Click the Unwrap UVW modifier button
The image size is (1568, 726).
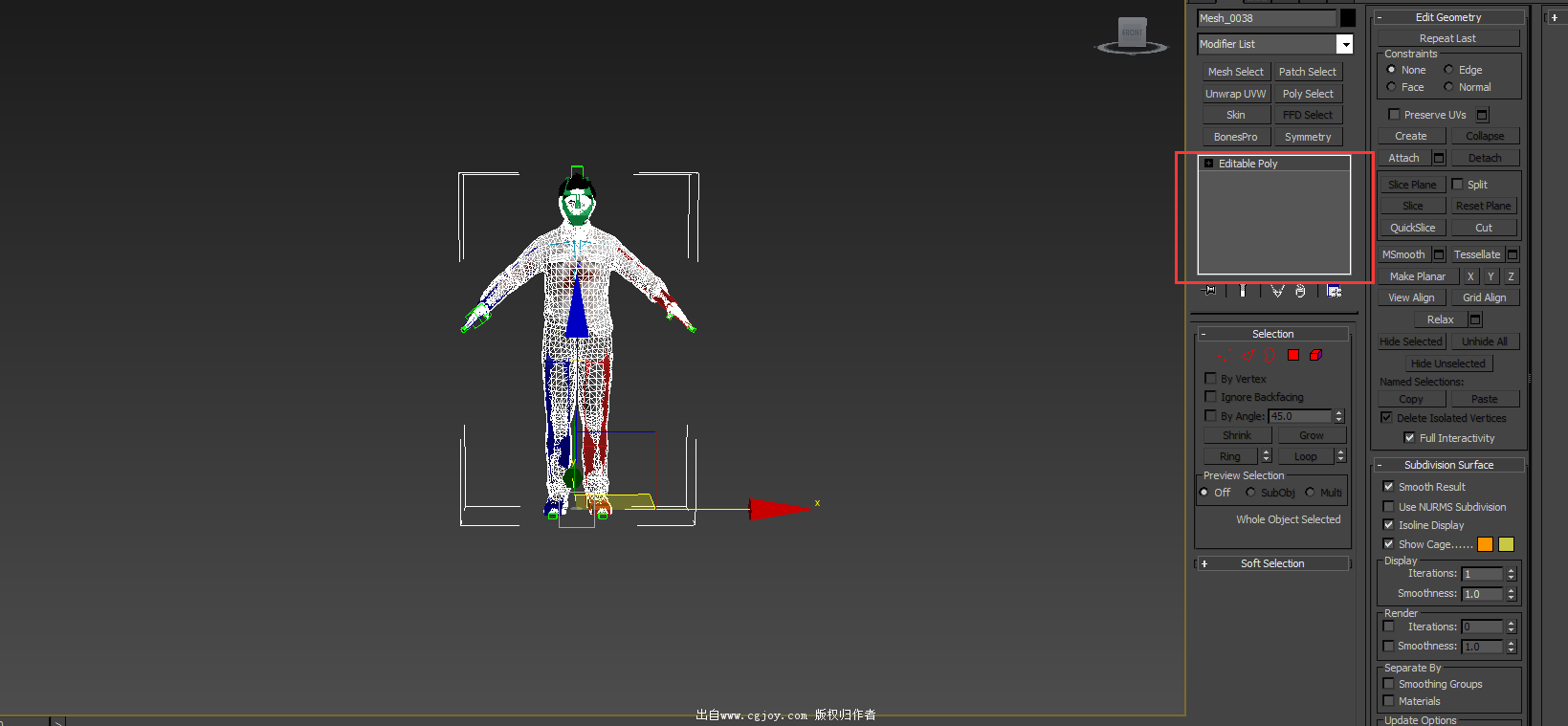pyautogui.click(x=1235, y=94)
